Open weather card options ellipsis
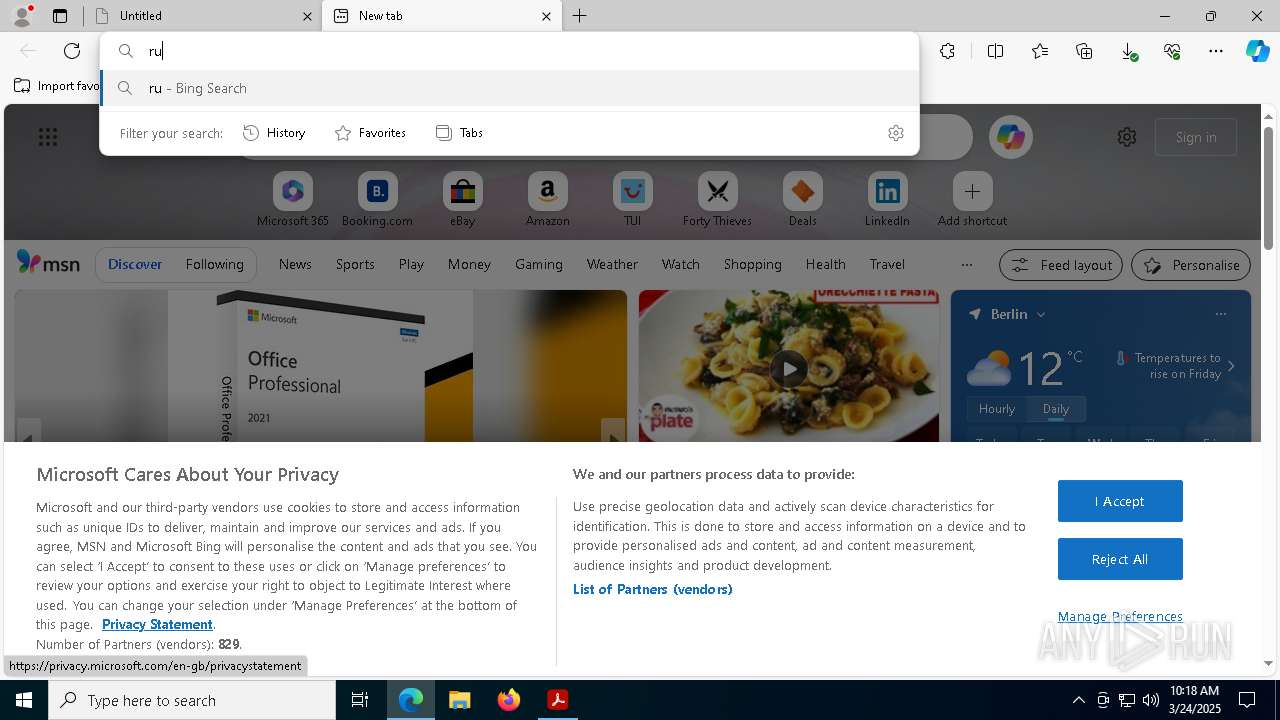The image size is (1280, 720). point(1221,314)
